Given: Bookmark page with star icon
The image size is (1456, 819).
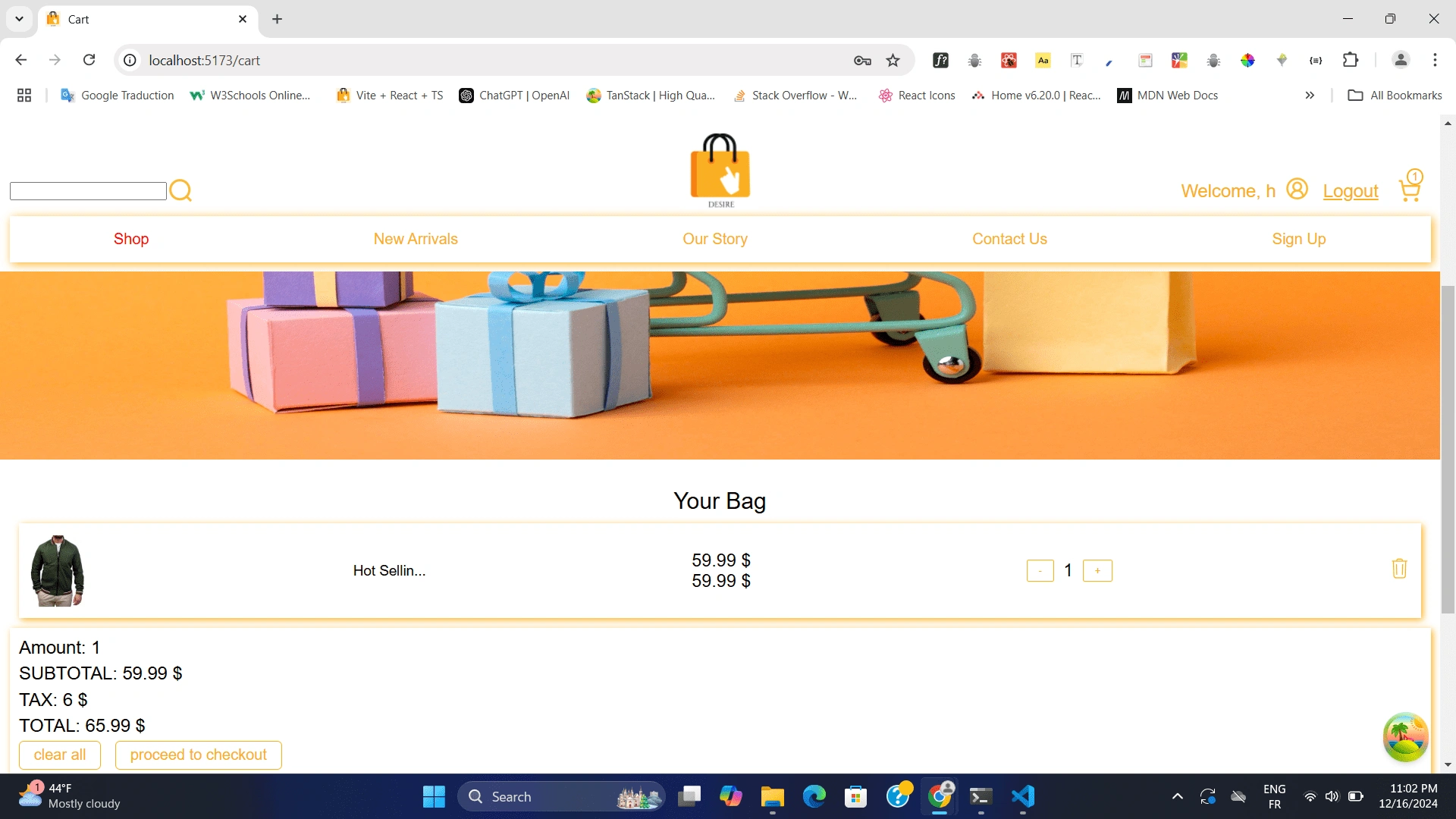Looking at the screenshot, I should click(x=893, y=61).
